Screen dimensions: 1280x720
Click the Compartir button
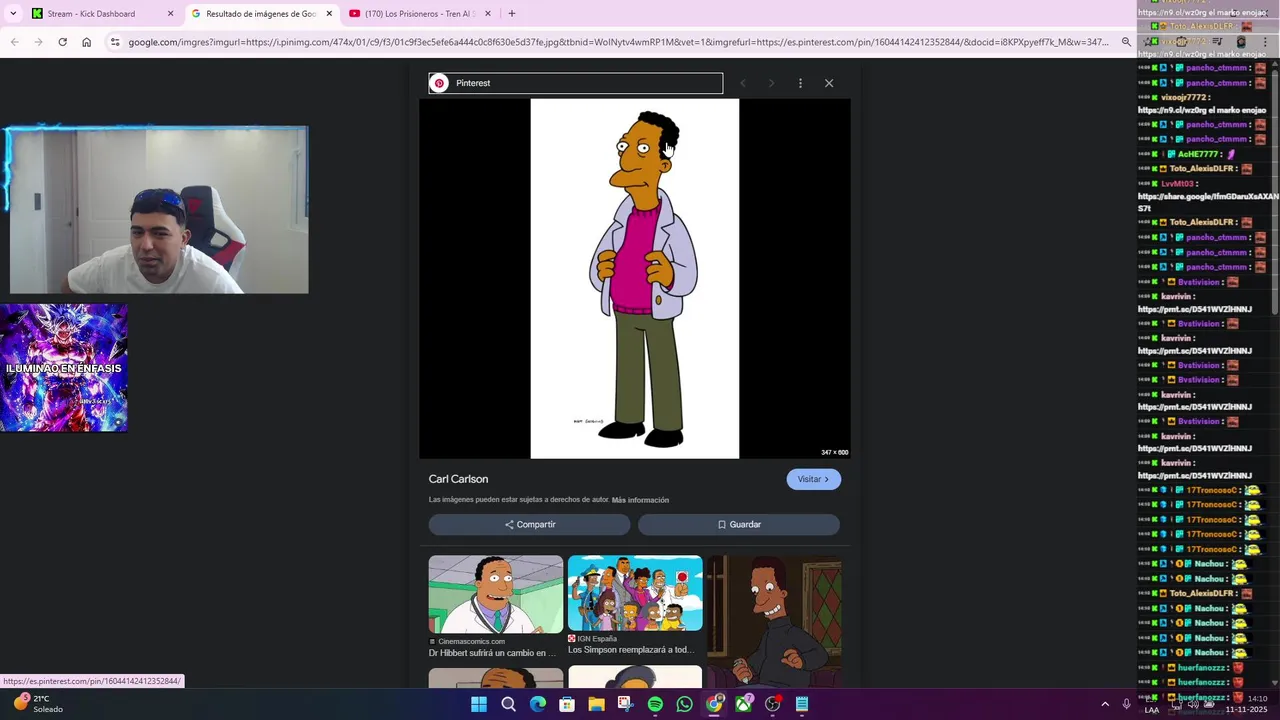(x=529, y=524)
